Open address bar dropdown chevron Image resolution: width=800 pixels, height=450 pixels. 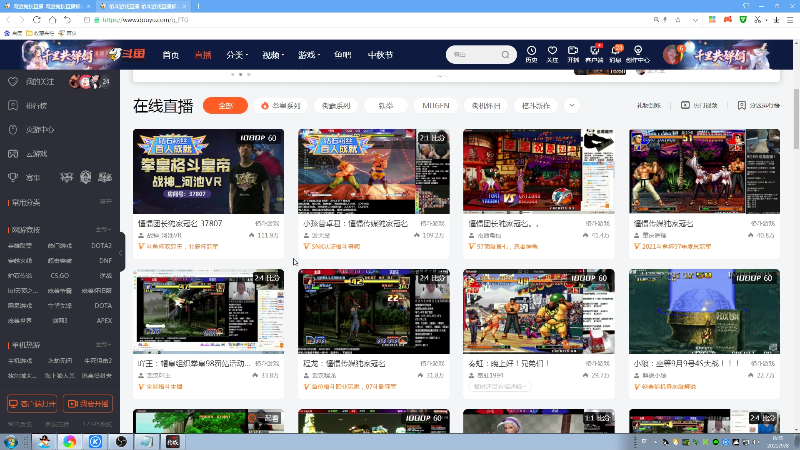tap(695, 20)
